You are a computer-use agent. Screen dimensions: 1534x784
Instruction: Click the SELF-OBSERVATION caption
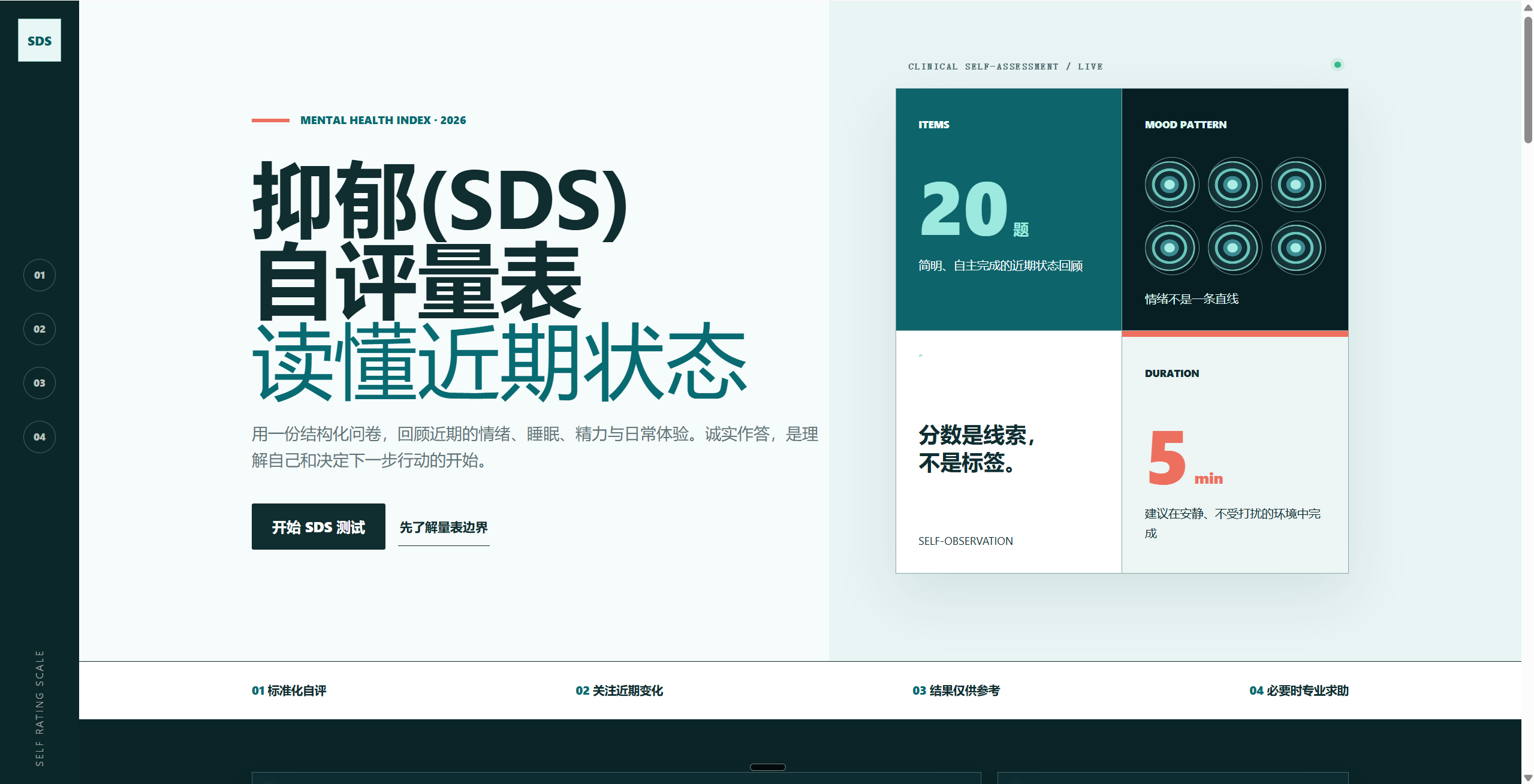(966, 541)
